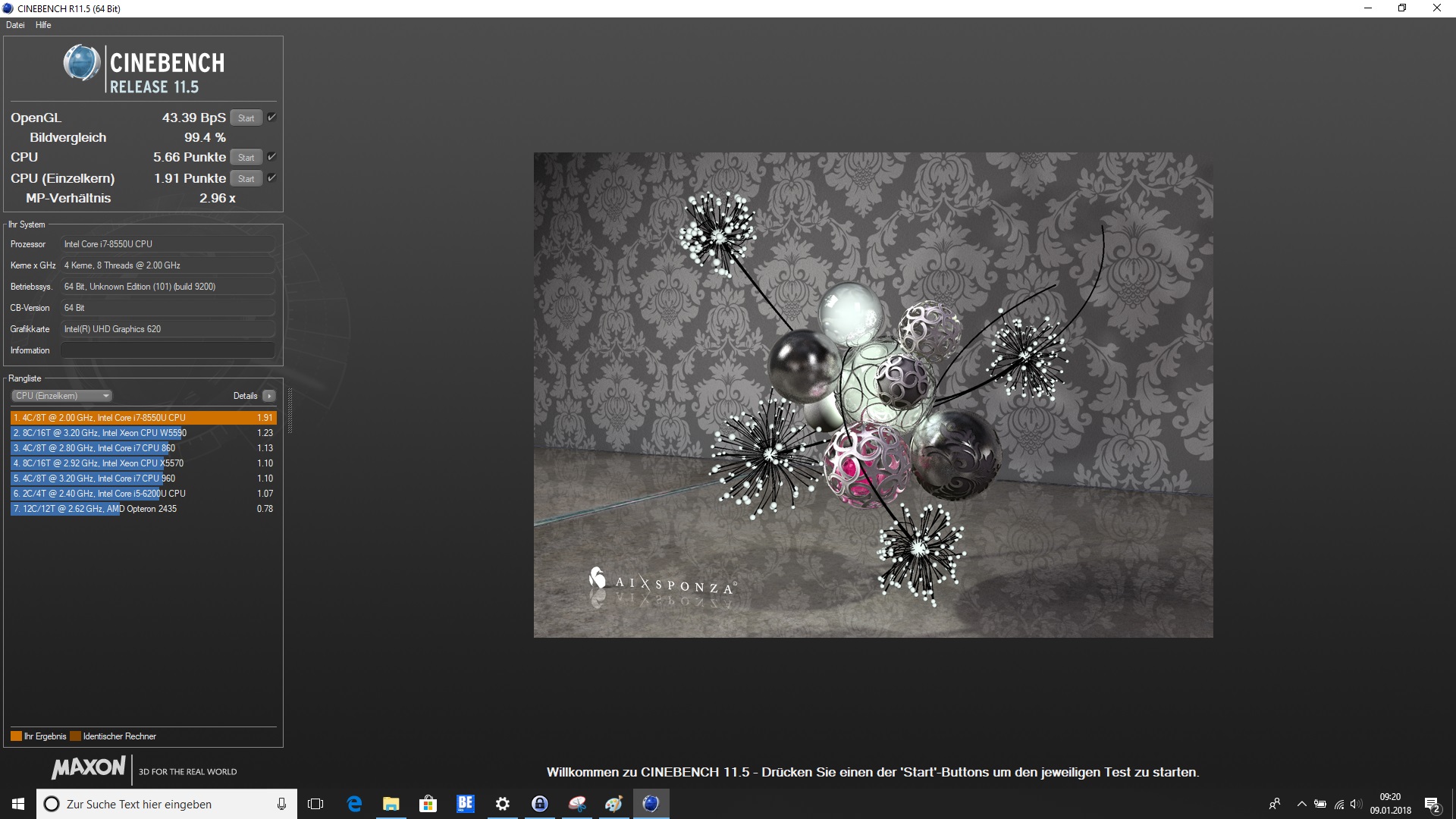This screenshot has height=819, width=1456.
Task: Open Microsoft Edge from taskbar
Action: click(354, 804)
